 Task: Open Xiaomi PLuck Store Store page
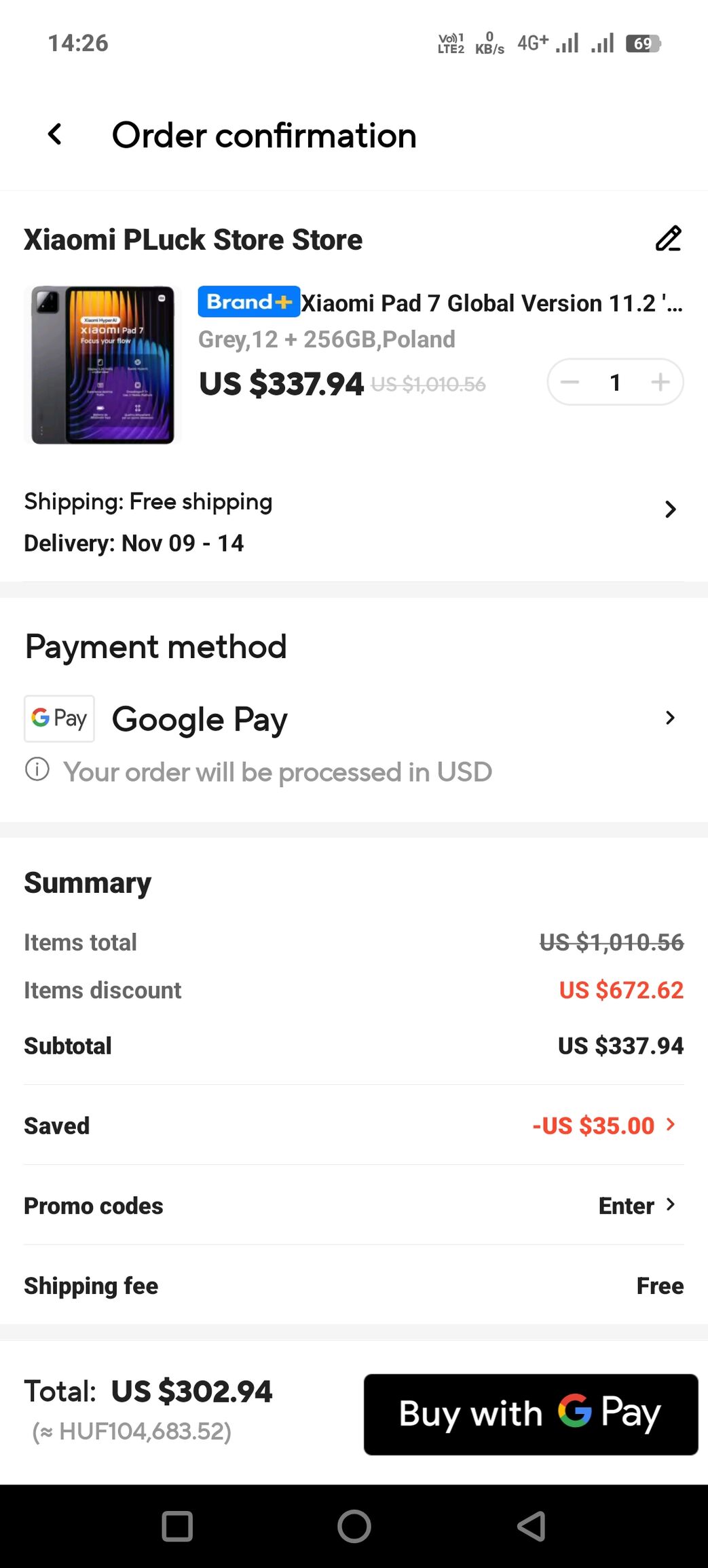[x=193, y=240]
